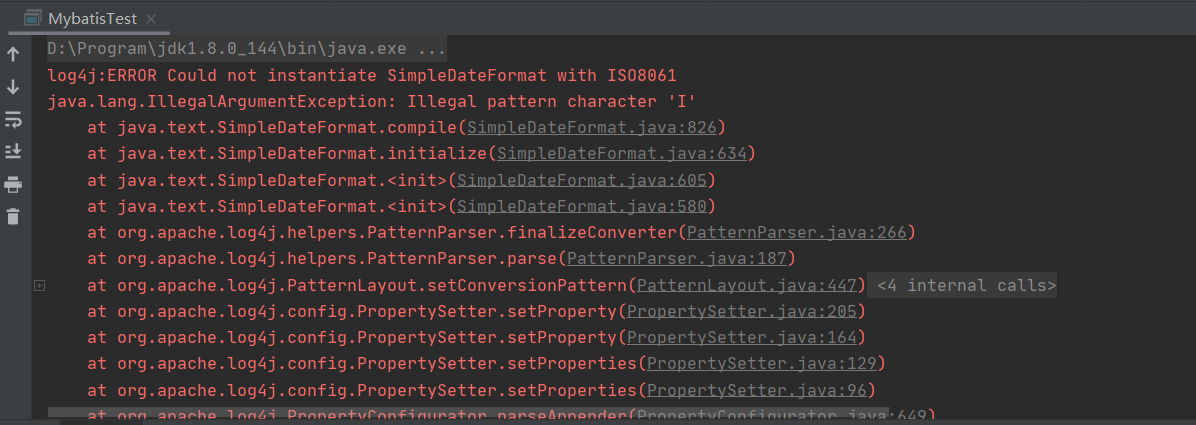1196x425 pixels.
Task: Toggle the Soft-Wrap icon
Action: tap(13, 120)
